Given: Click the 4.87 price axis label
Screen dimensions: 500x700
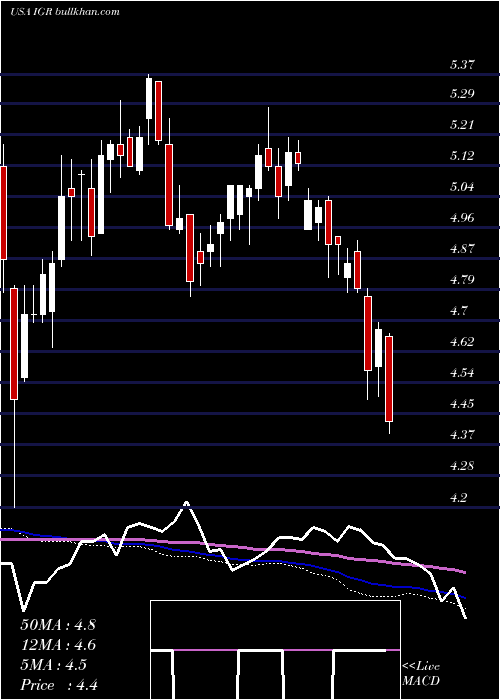Looking at the screenshot, I should [x=462, y=249].
